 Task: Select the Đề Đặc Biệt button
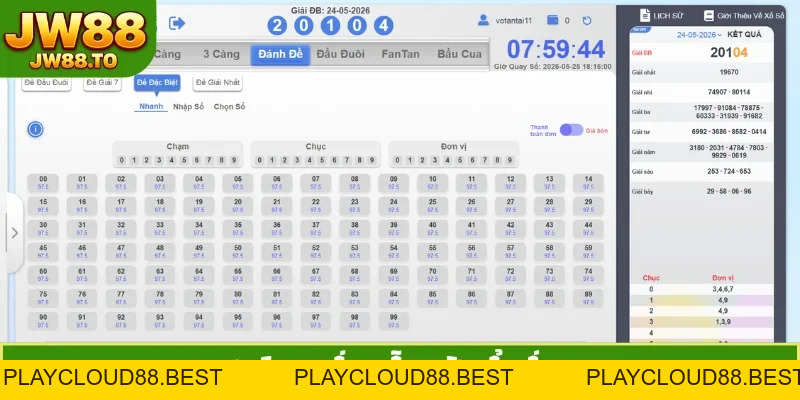[157, 83]
